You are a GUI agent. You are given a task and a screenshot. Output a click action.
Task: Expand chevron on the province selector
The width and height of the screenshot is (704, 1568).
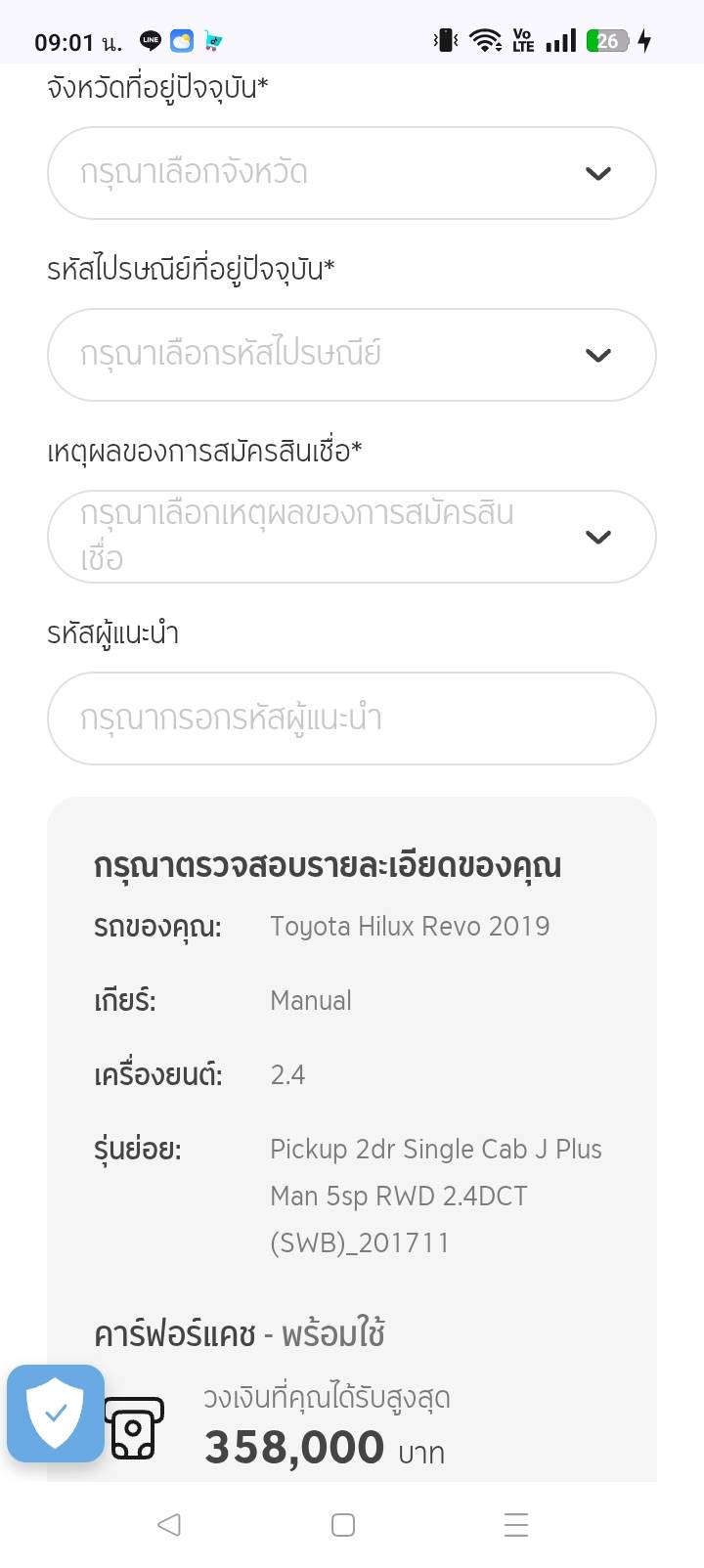tap(597, 174)
